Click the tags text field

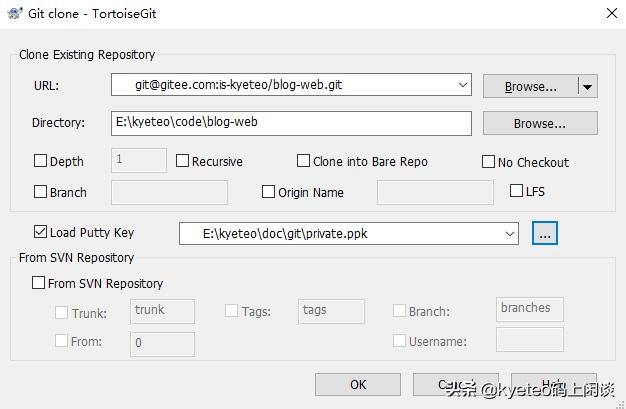331,311
